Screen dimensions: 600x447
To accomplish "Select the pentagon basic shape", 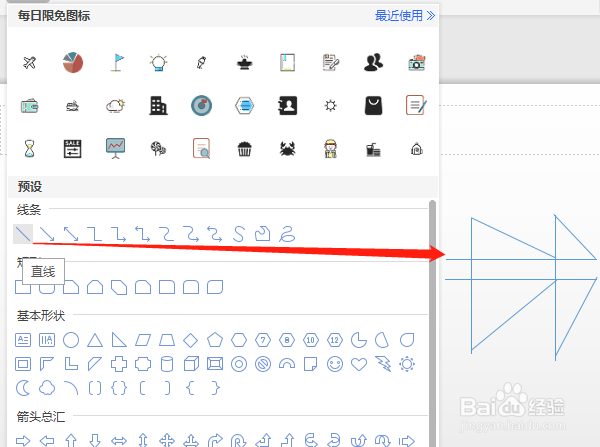I will pos(215,340).
